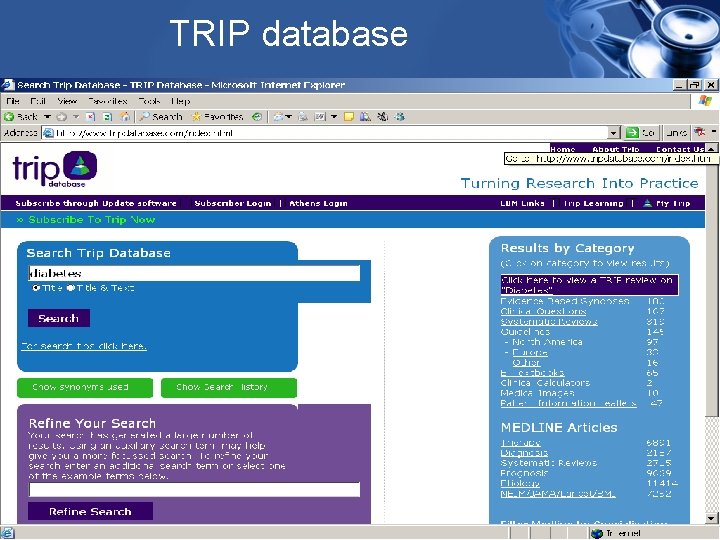Open the Systematic Reviews category link
Image resolution: width=720 pixels, height=540 pixels.
[x=549, y=321]
